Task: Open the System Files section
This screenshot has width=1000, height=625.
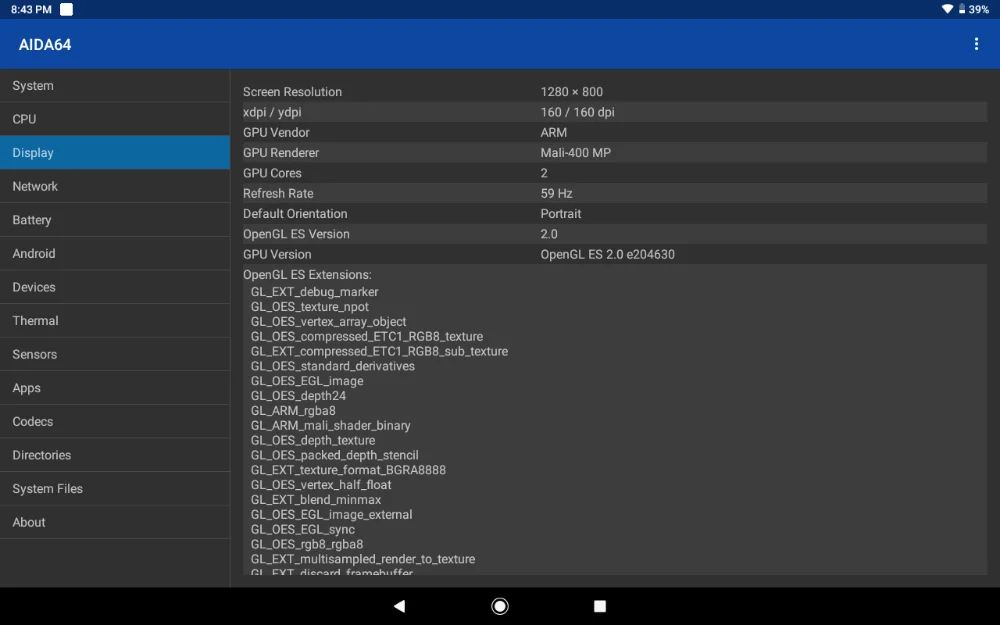Action: (x=115, y=489)
